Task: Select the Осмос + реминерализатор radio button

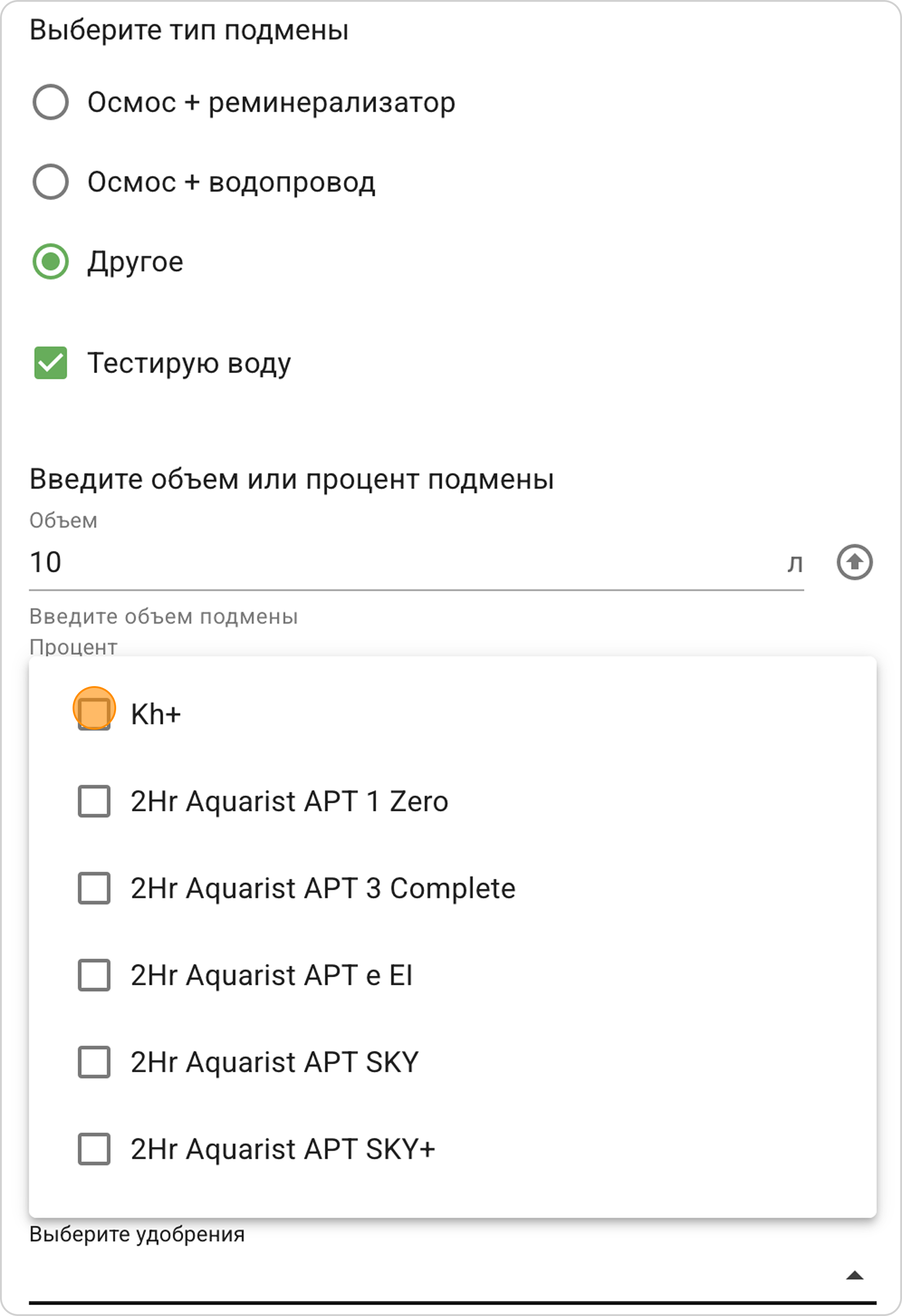Action: pyautogui.click(x=51, y=102)
